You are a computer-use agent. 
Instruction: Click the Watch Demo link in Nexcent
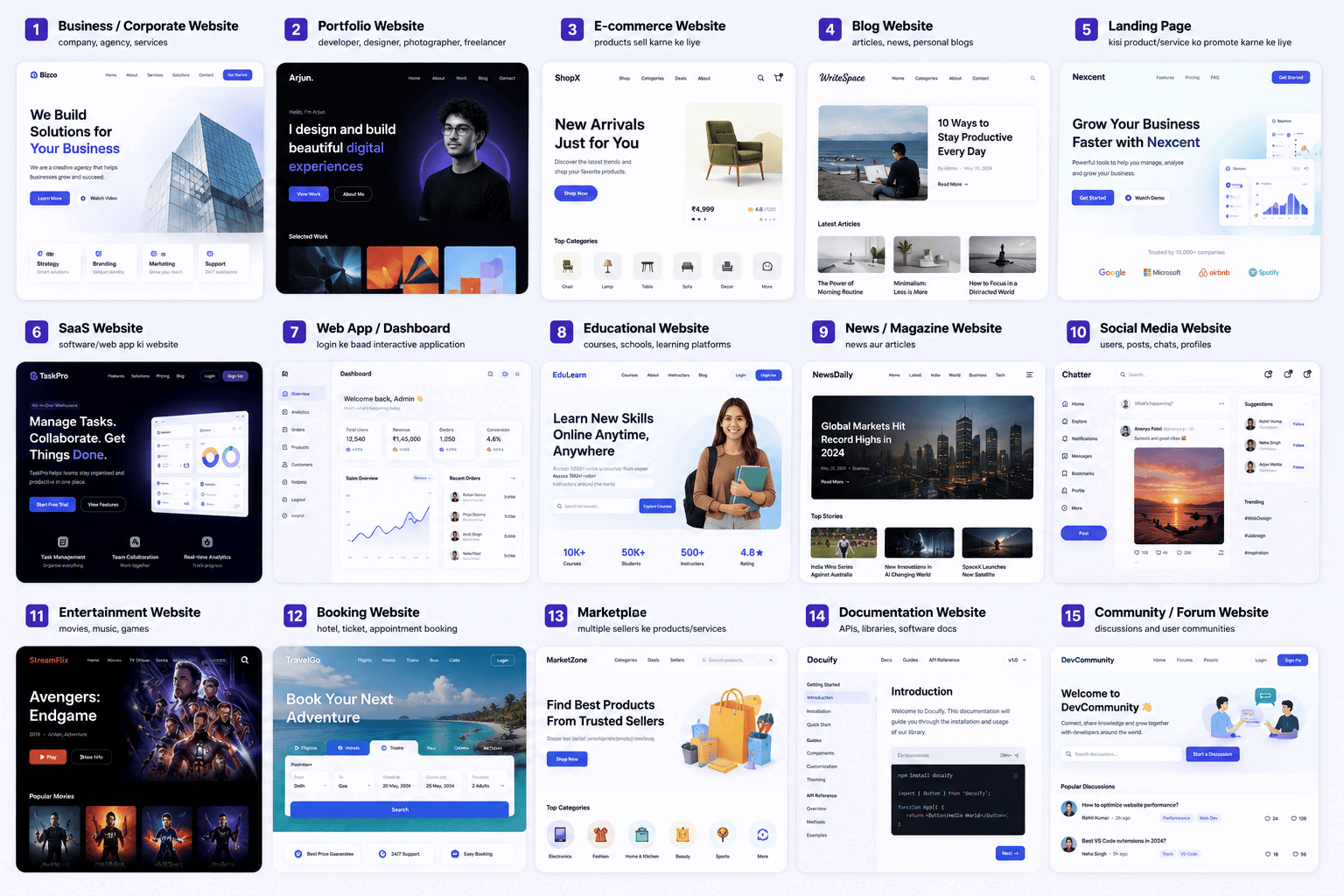pos(1145,198)
